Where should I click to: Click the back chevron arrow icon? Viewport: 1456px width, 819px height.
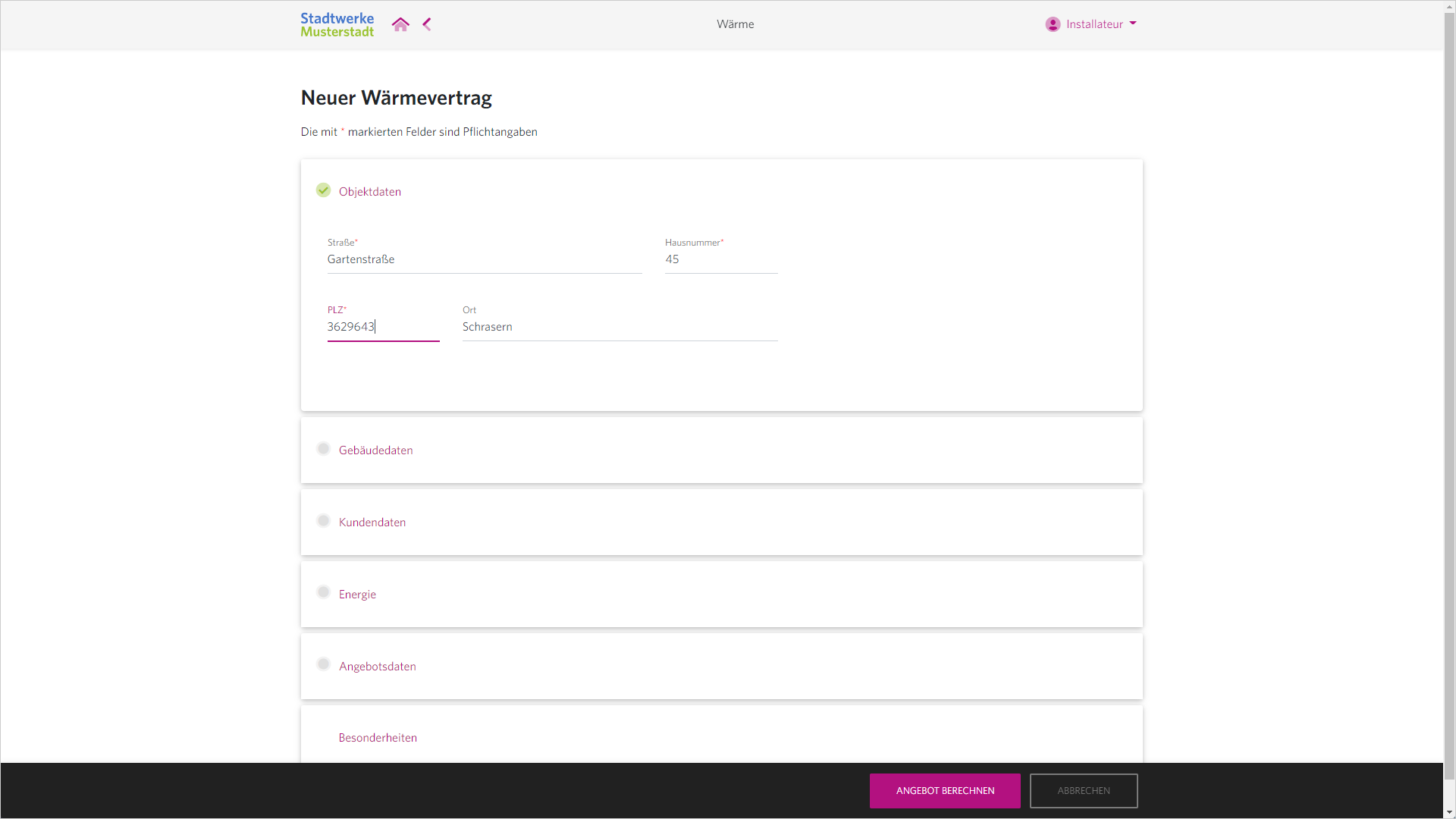point(427,24)
